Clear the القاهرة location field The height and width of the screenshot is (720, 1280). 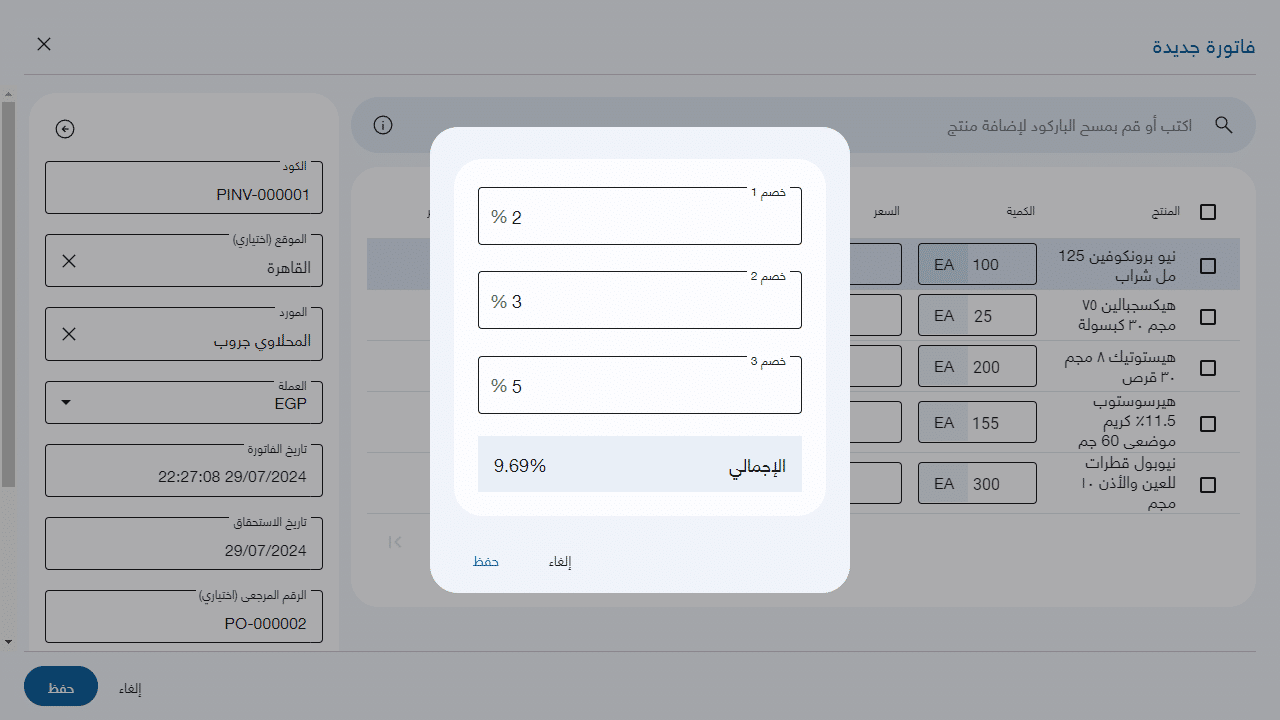click(x=69, y=261)
